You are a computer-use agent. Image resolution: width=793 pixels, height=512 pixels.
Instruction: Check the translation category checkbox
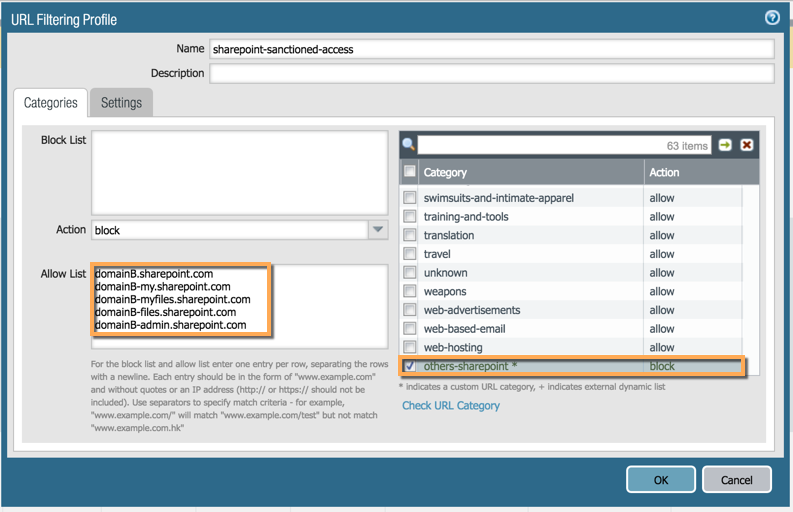pos(410,235)
